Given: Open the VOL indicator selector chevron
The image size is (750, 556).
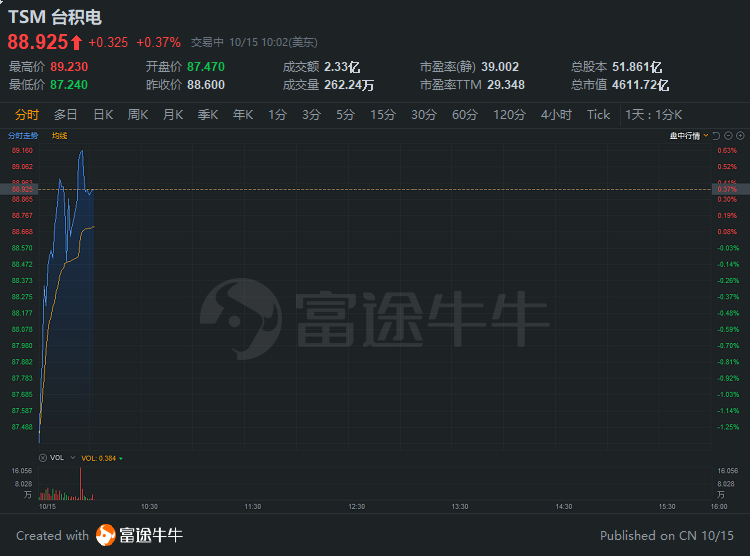Looking at the screenshot, I should pyautogui.click(x=73, y=458).
